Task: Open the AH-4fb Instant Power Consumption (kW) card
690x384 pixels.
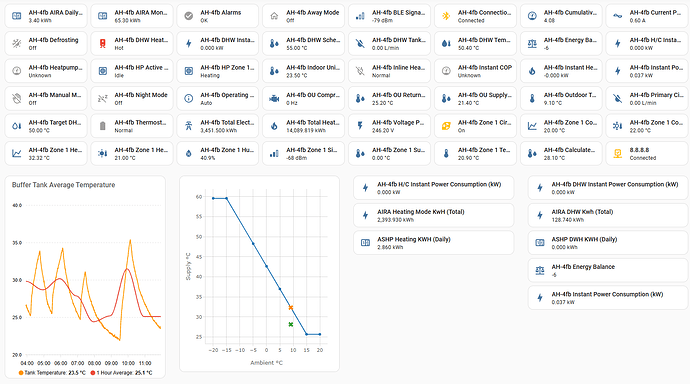Action: [608, 298]
